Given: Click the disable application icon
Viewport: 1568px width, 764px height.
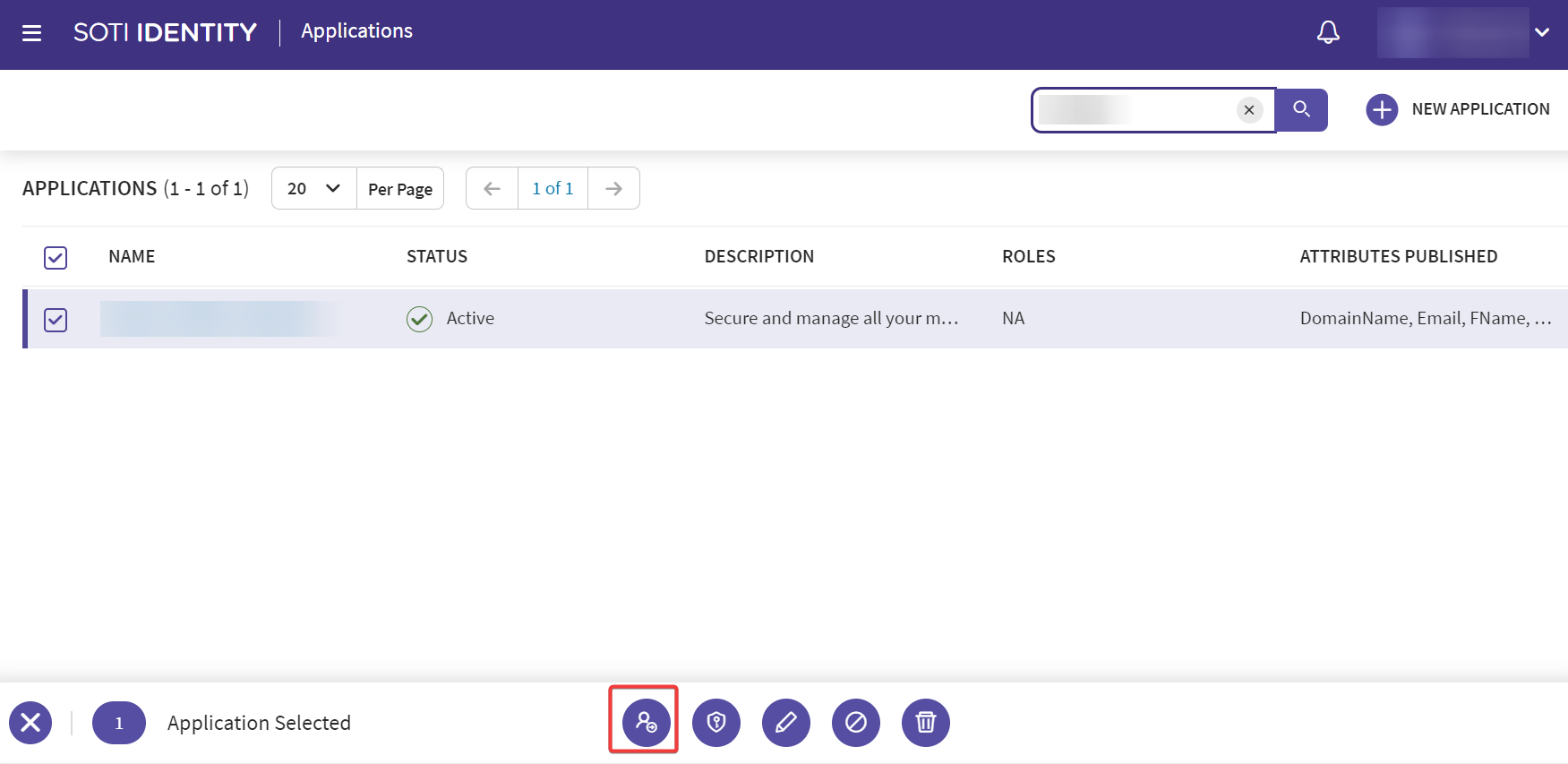Looking at the screenshot, I should tap(855, 722).
